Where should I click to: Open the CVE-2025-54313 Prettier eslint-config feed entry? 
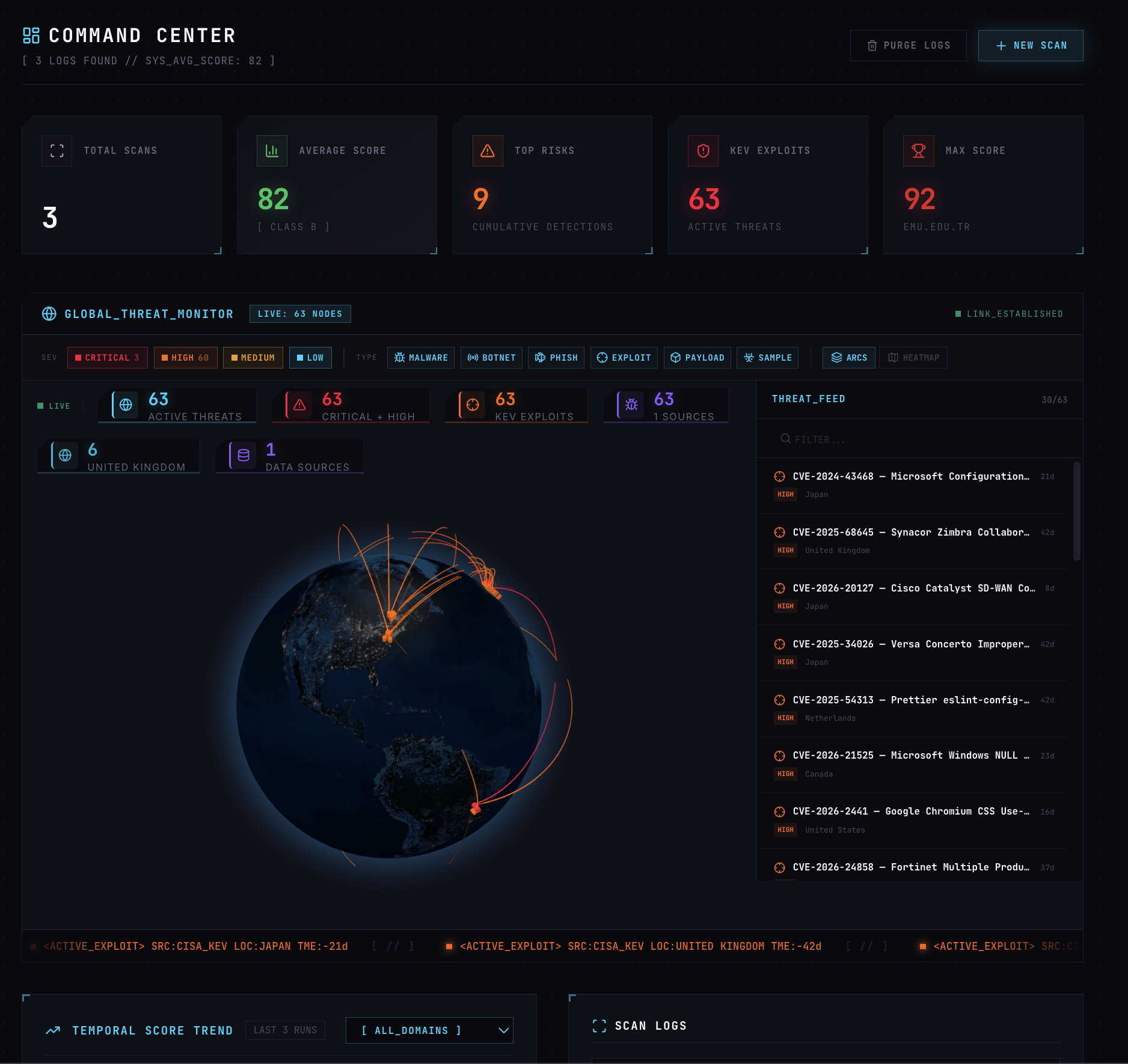click(x=913, y=709)
